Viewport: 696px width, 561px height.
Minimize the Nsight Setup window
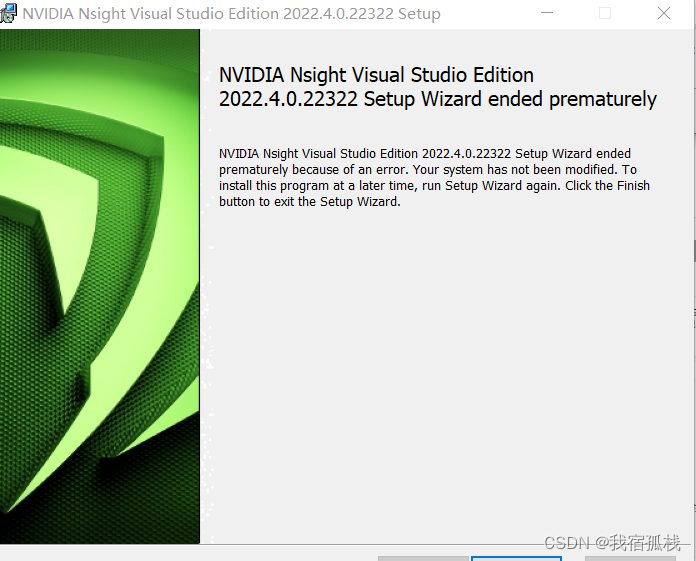pyautogui.click(x=547, y=13)
